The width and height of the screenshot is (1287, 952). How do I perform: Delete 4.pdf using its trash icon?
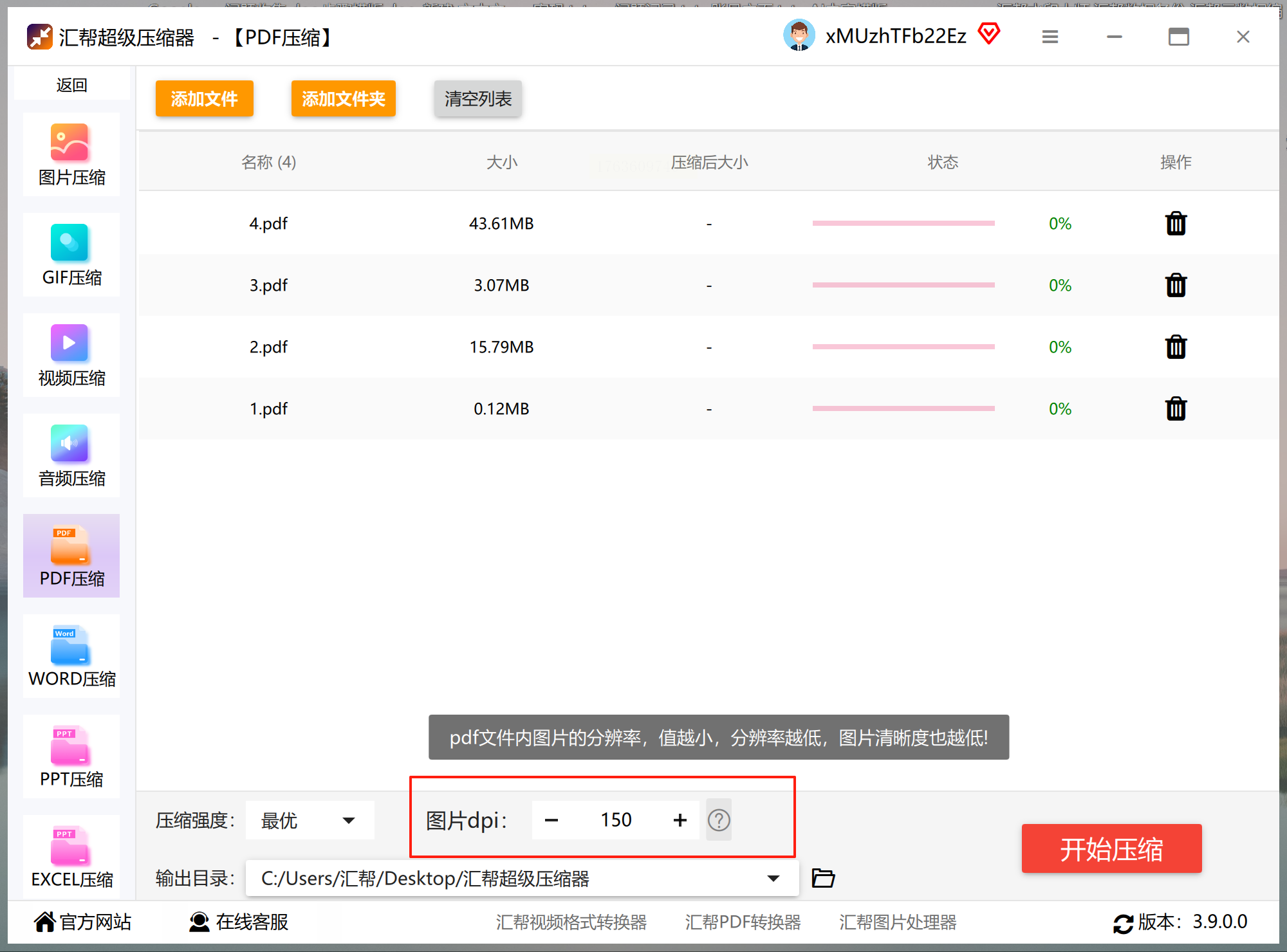1175,224
